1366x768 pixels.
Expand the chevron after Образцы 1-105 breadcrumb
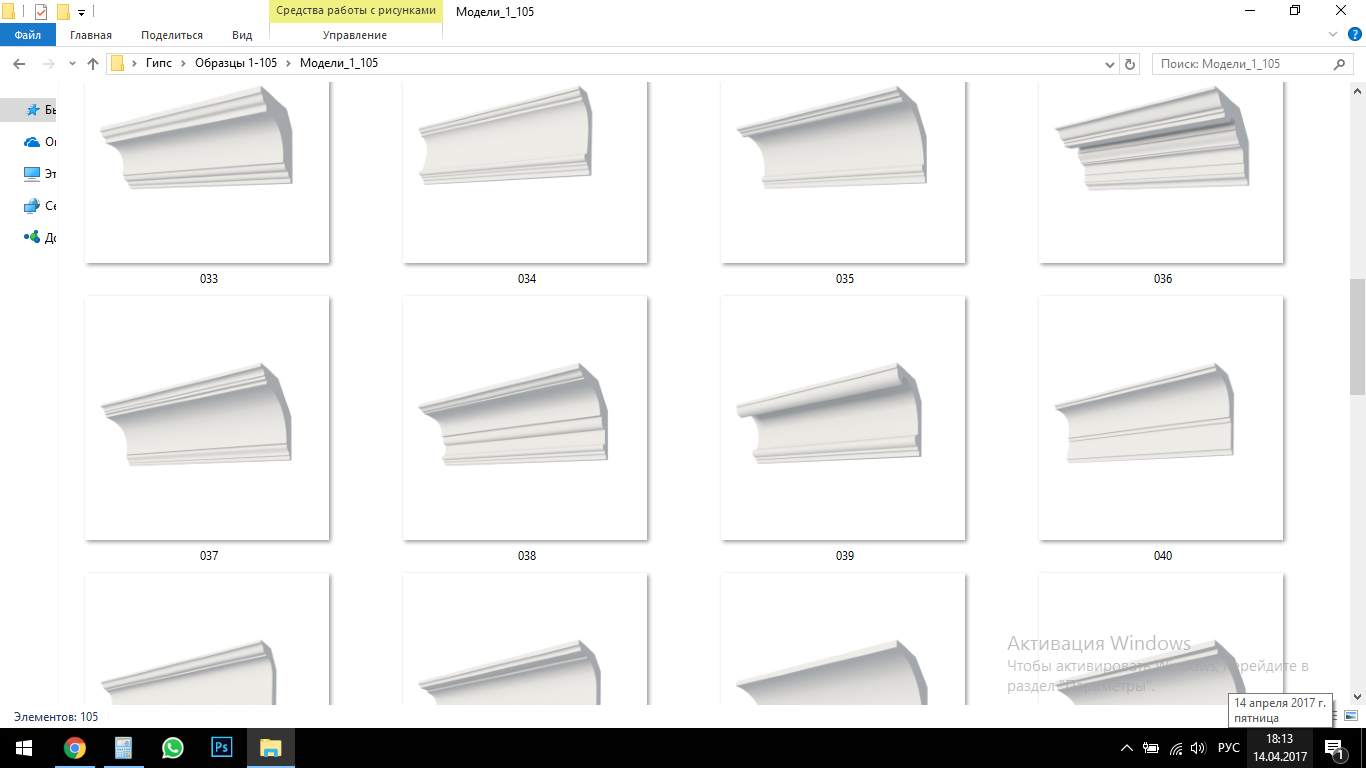click(288, 63)
